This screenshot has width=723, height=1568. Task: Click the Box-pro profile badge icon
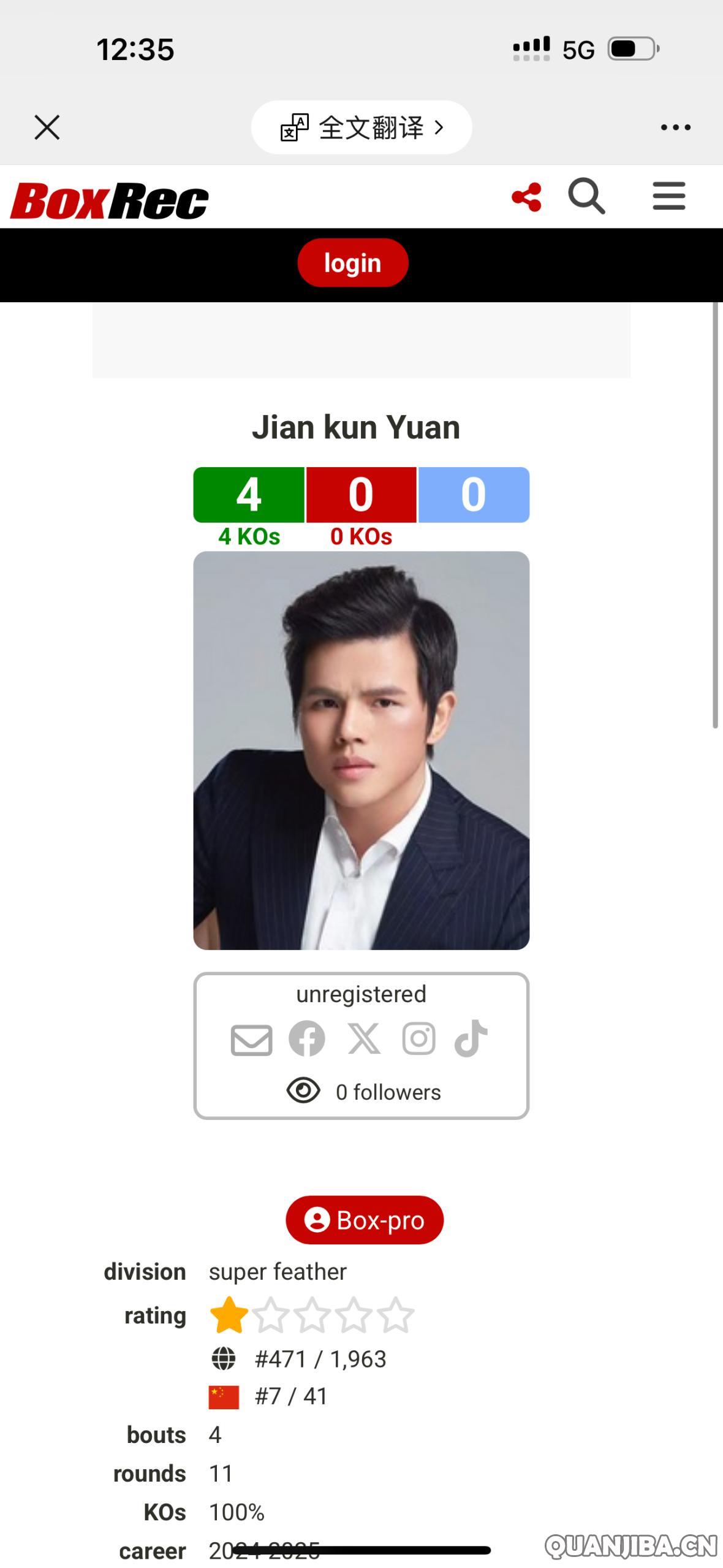click(x=318, y=1220)
